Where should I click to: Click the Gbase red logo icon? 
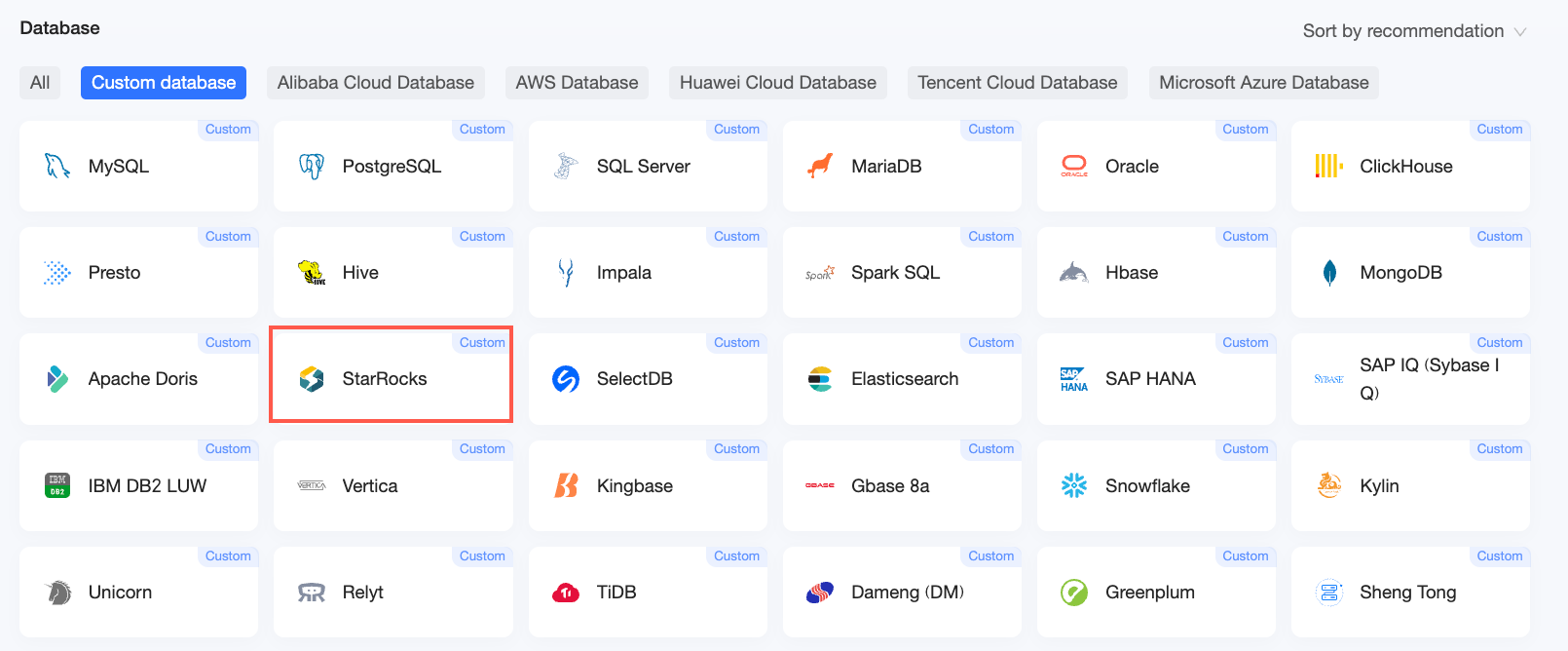tap(820, 485)
